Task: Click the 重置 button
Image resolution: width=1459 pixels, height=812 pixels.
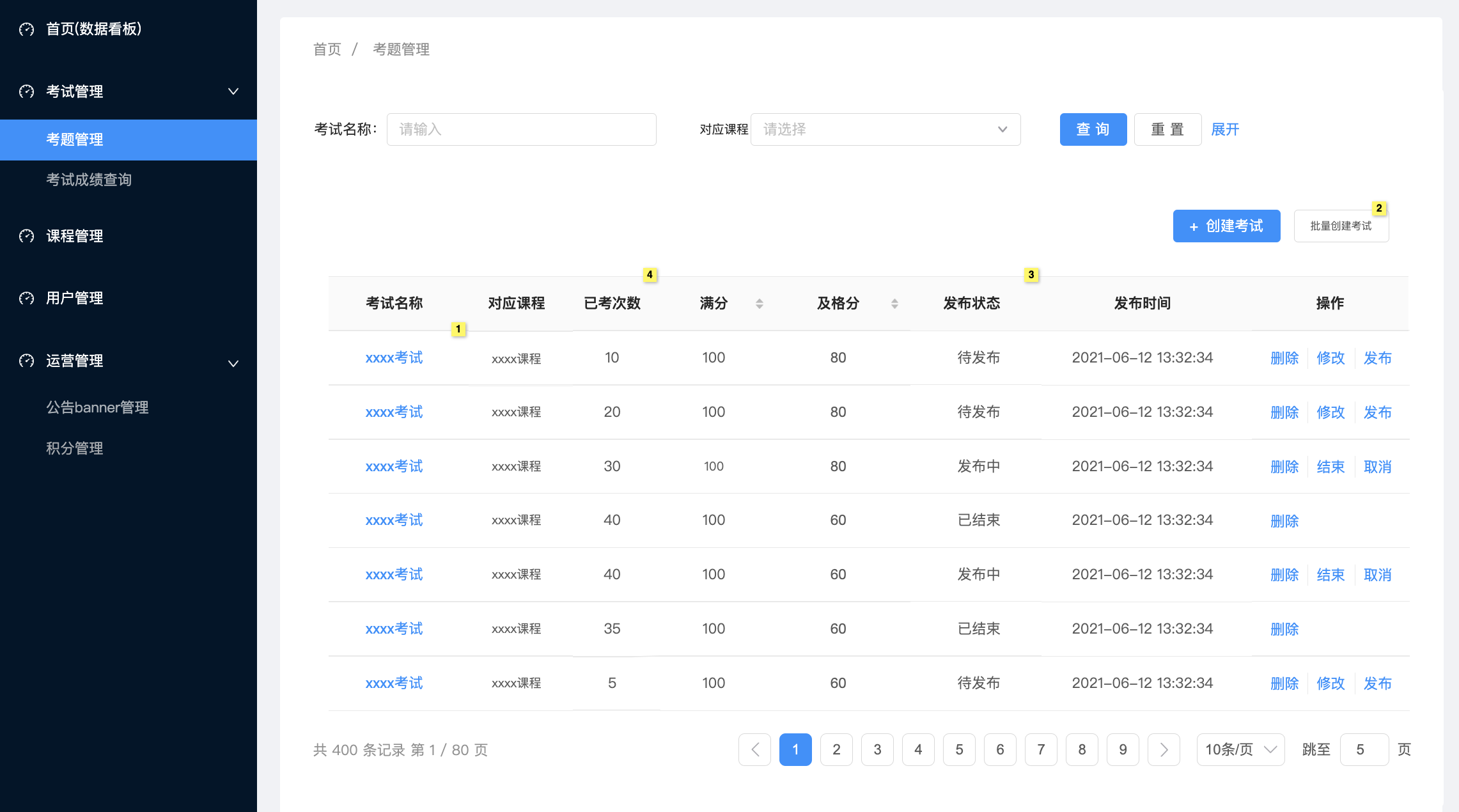Action: 1167,129
